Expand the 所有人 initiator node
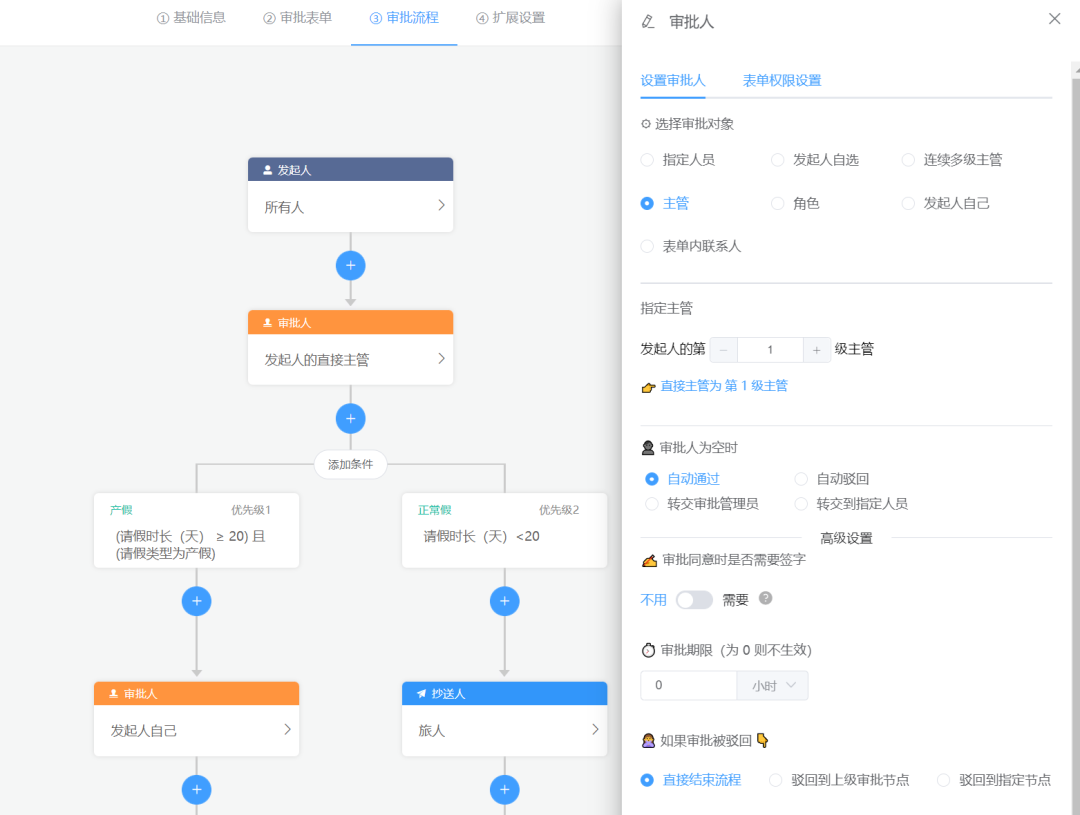This screenshot has width=1080, height=815. point(441,206)
